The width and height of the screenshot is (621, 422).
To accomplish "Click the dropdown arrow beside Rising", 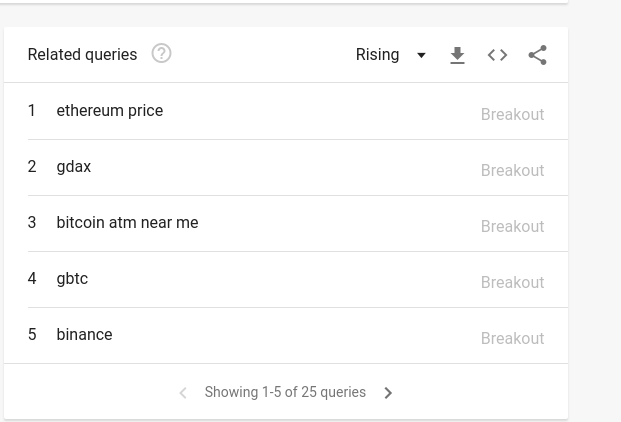I will (421, 55).
